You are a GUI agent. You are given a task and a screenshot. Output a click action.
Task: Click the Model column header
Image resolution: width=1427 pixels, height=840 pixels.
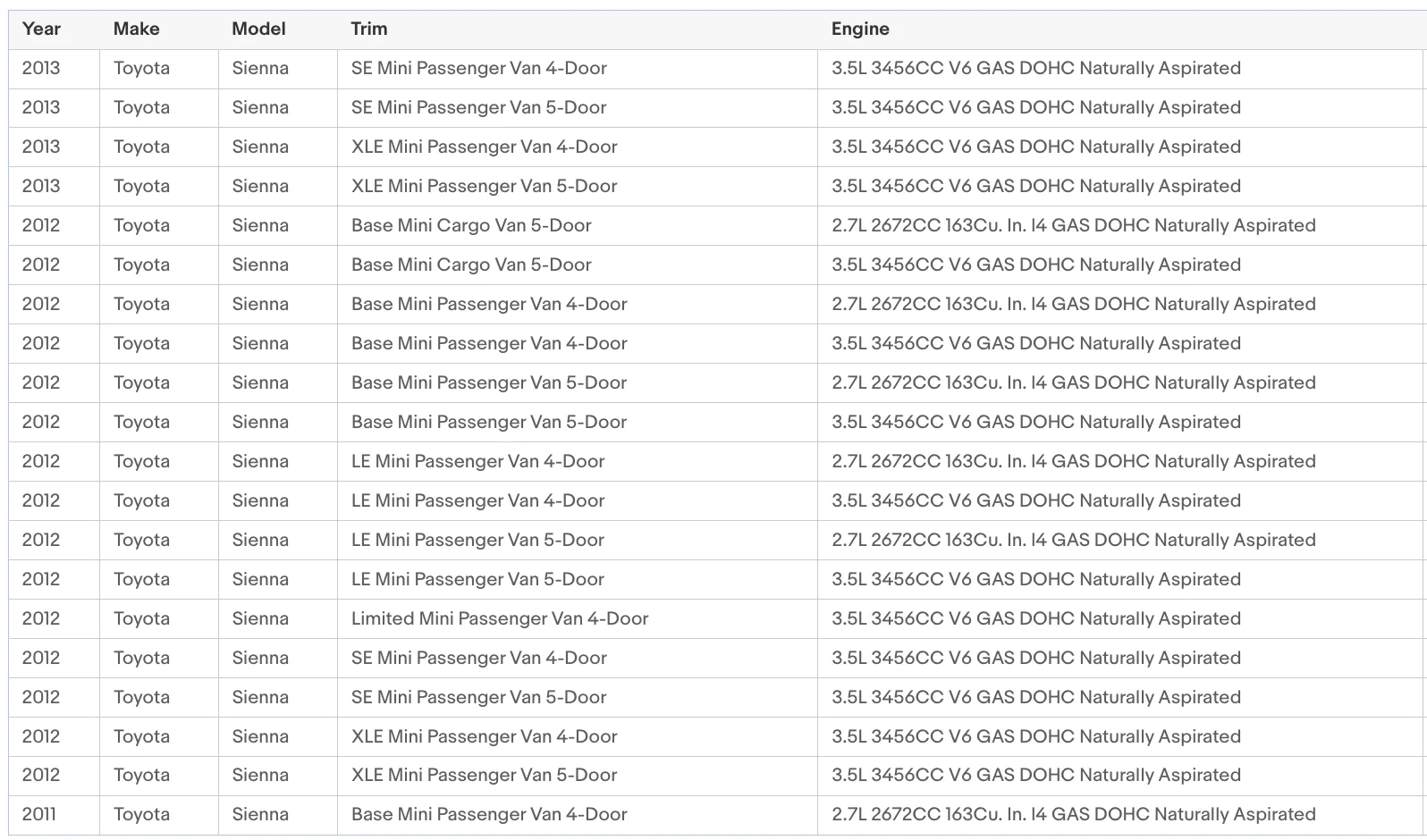pos(258,29)
